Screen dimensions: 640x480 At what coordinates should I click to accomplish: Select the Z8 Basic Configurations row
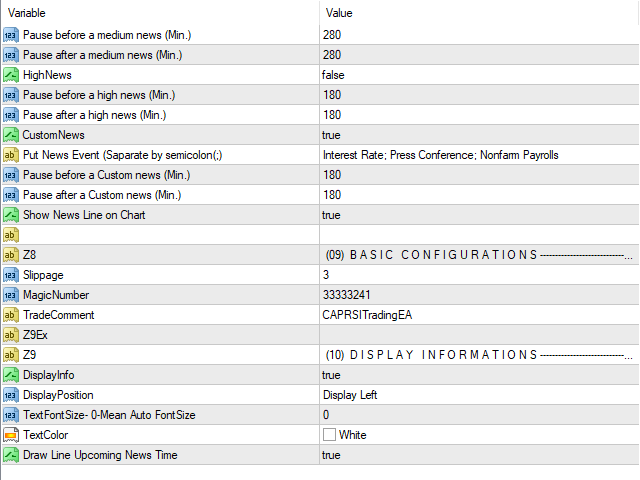pyautogui.click(x=320, y=255)
